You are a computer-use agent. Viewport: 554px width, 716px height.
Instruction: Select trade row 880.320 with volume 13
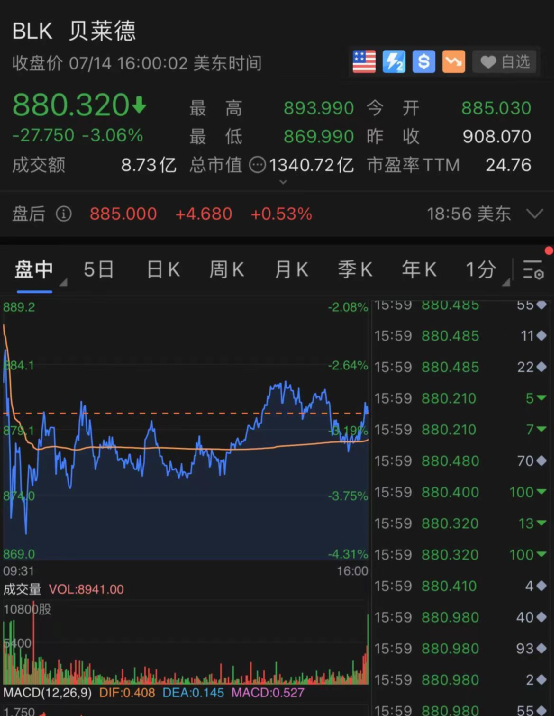click(x=461, y=523)
